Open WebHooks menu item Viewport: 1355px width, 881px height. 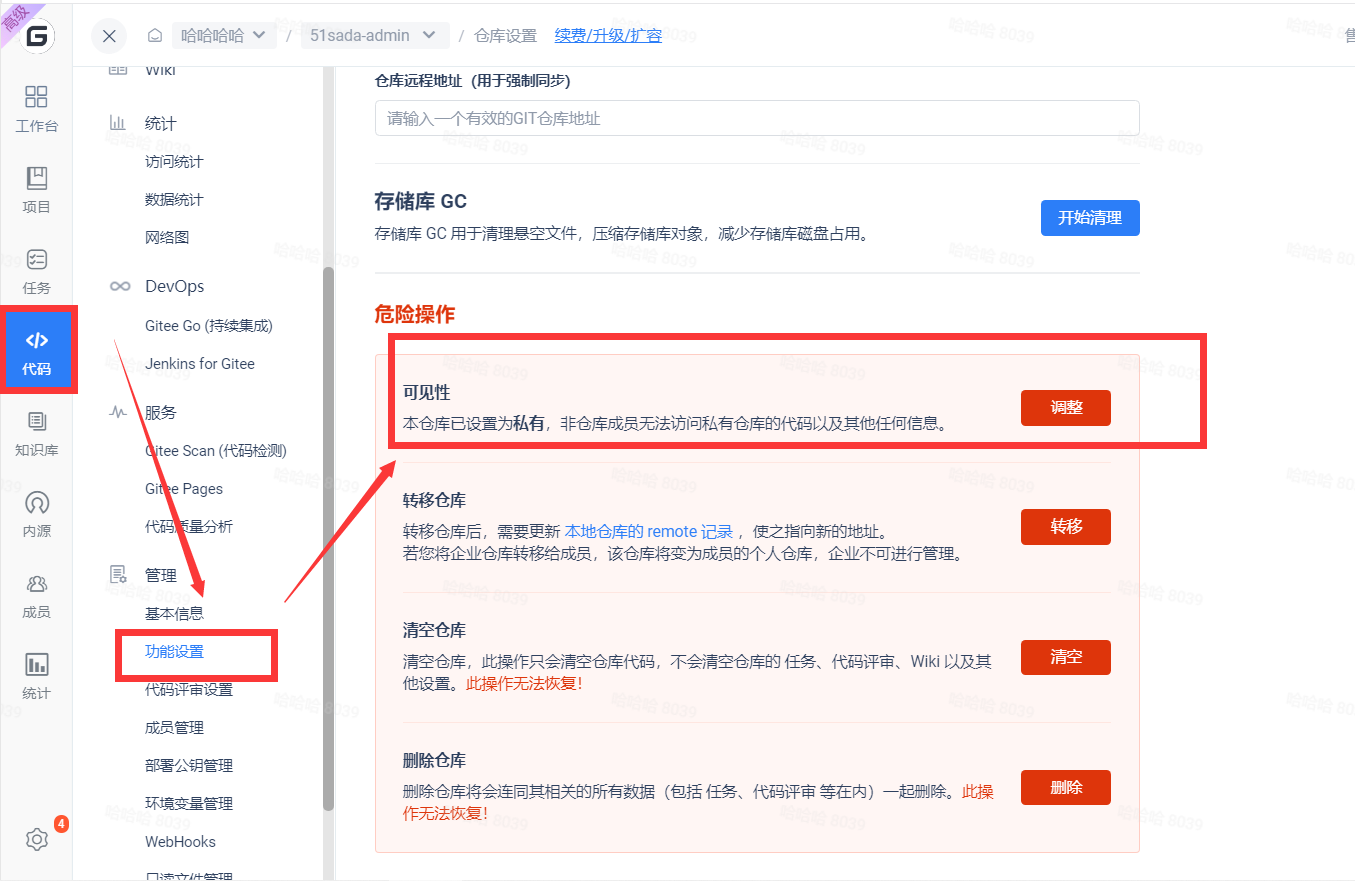coord(180,842)
